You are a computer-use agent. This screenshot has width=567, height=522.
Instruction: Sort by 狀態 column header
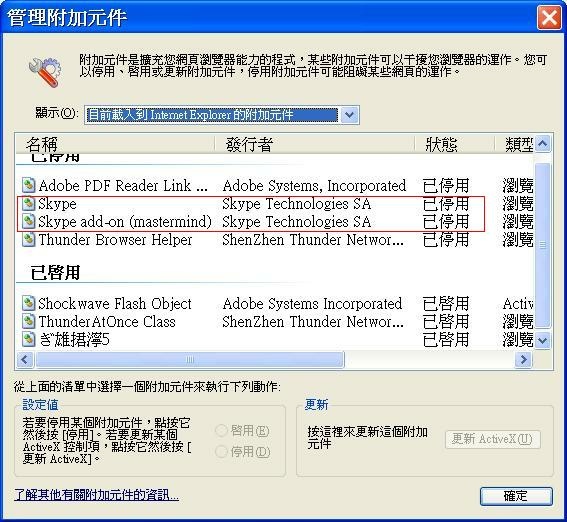click(x=455, y=144)
